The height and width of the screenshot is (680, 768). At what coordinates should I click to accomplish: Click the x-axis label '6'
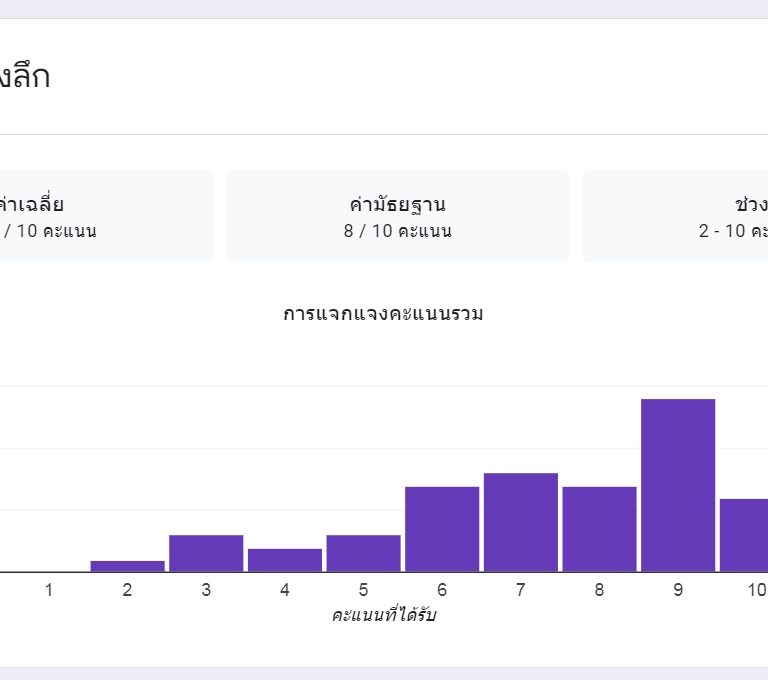[x=442, y=590]
